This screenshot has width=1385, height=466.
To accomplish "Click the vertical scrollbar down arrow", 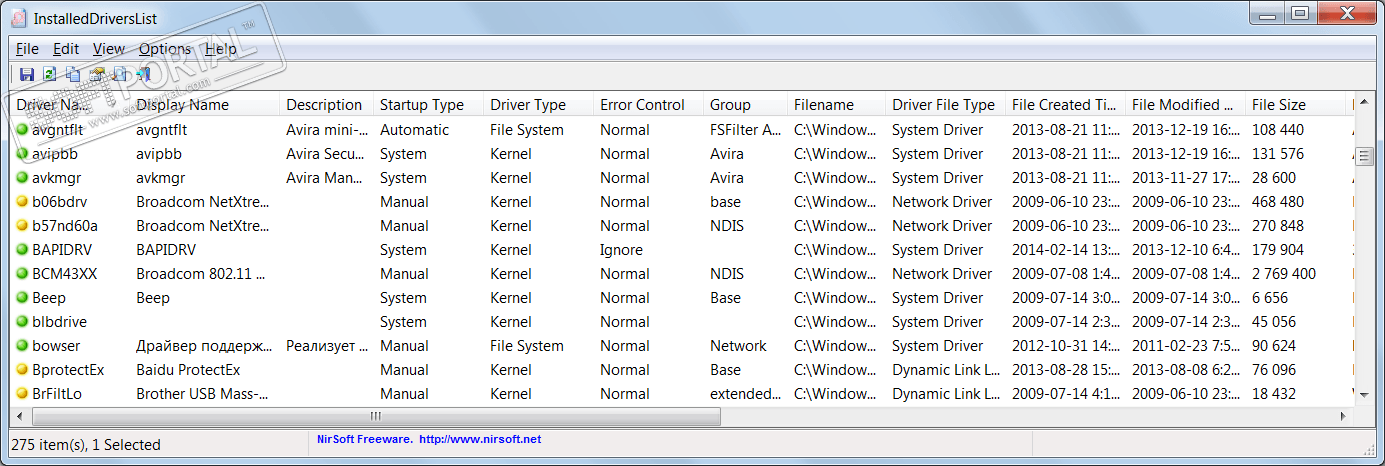I will click(x=1362, y=396).
